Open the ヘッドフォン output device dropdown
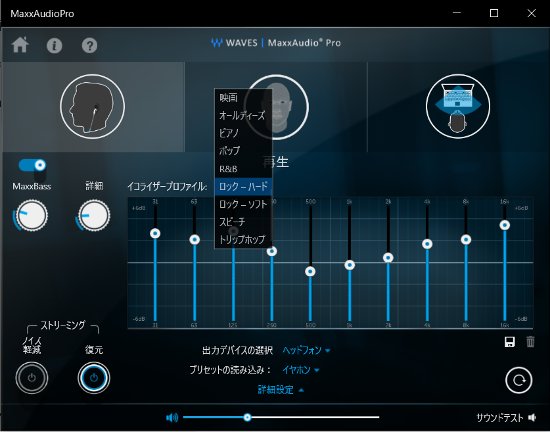550x432 pixels. tap(306, 350)
